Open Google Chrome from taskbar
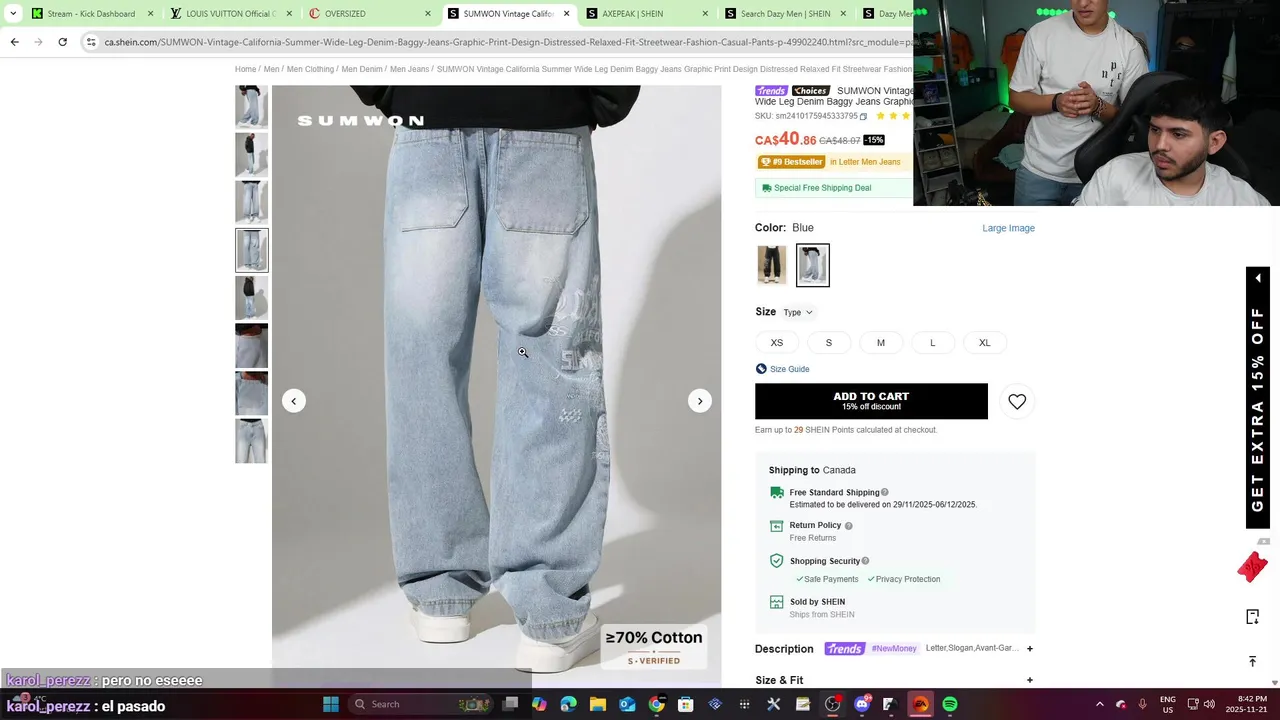1280x720 pixels. (x=656, y=704)
